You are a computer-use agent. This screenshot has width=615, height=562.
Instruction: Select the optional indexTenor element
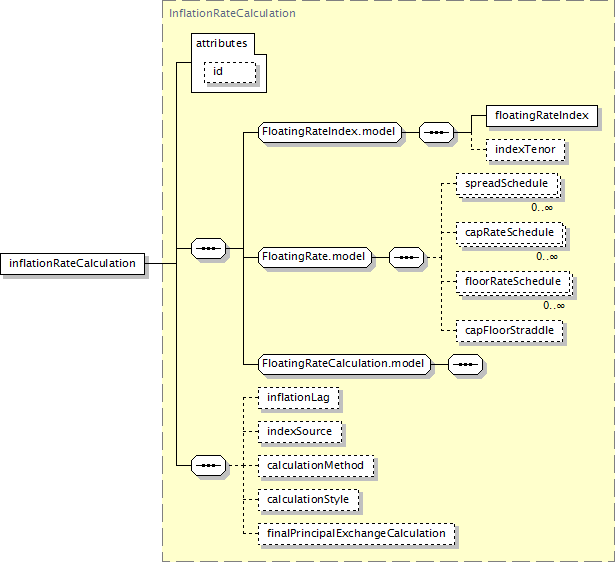526,150
